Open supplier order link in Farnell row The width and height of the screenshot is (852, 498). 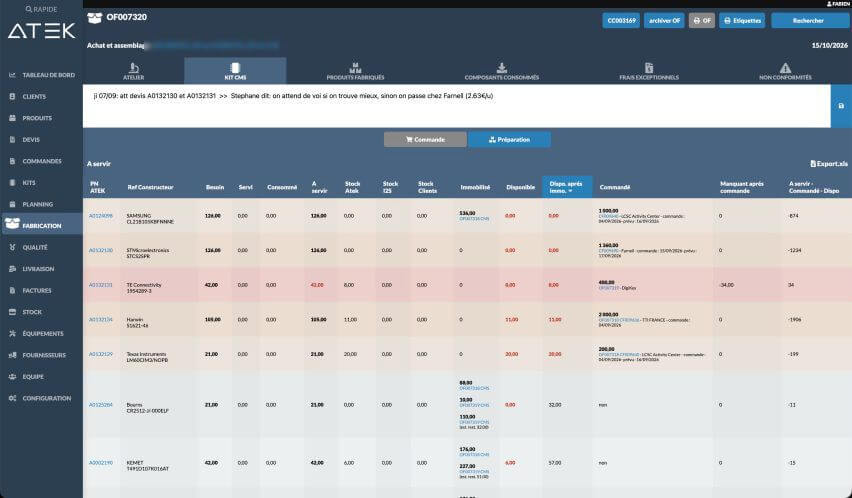point(609,251)
